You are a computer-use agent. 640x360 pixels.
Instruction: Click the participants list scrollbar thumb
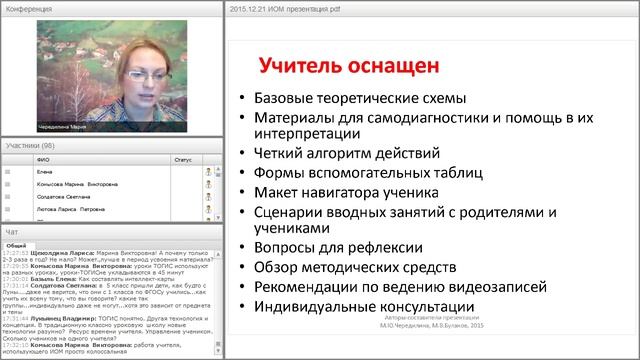pos(218,174)
